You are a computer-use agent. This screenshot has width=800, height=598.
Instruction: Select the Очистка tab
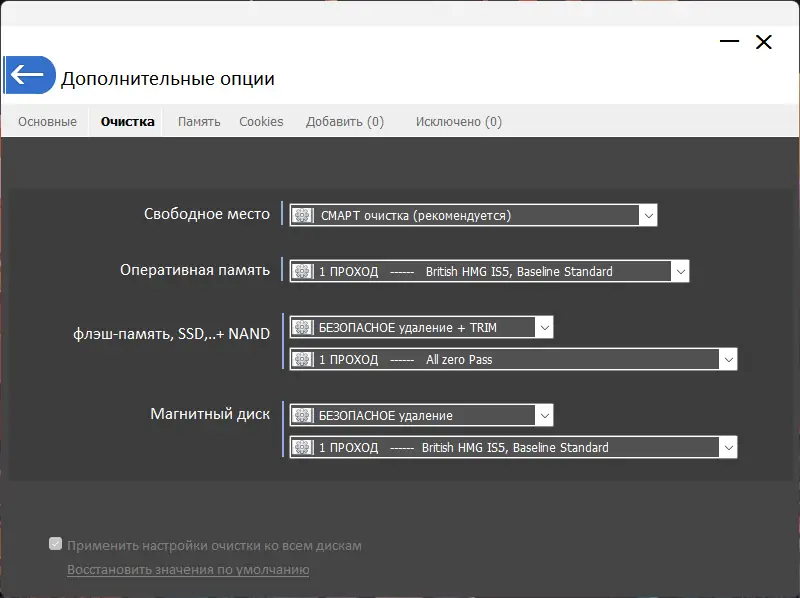[x=128, y=122]
